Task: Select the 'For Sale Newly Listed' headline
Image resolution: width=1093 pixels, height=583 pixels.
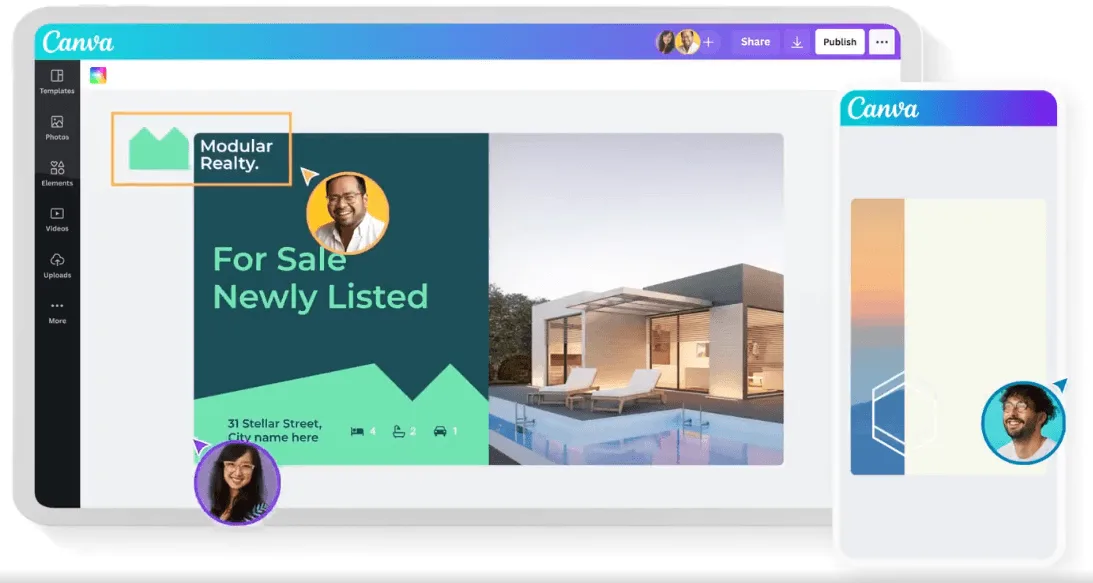Action: tap(320, 278)
